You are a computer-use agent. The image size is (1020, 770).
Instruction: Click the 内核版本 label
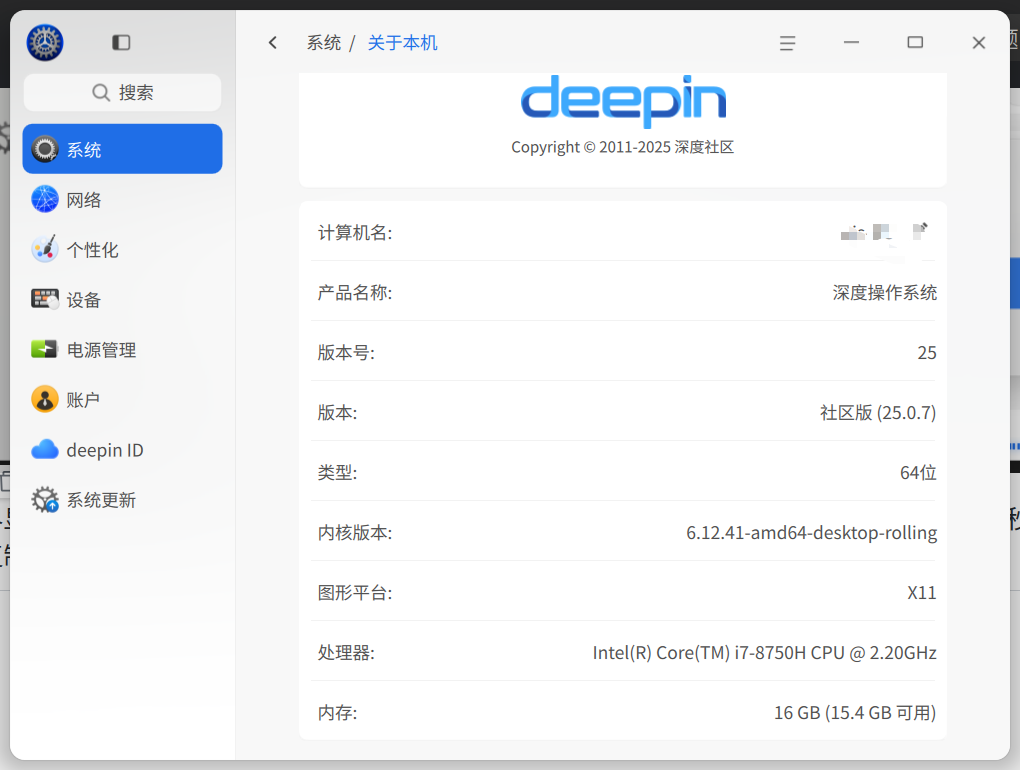355,533
